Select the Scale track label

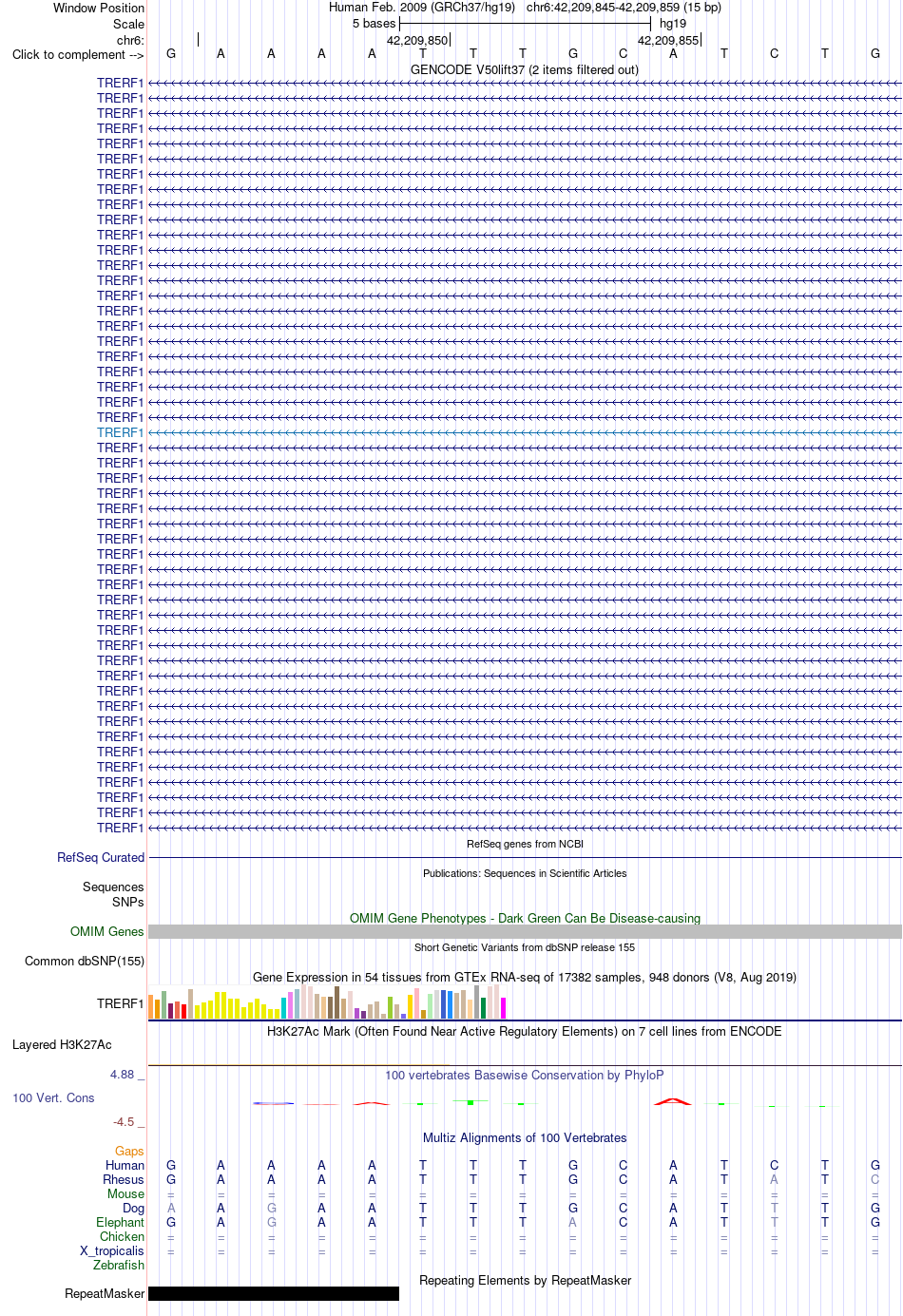coord(128,24)
